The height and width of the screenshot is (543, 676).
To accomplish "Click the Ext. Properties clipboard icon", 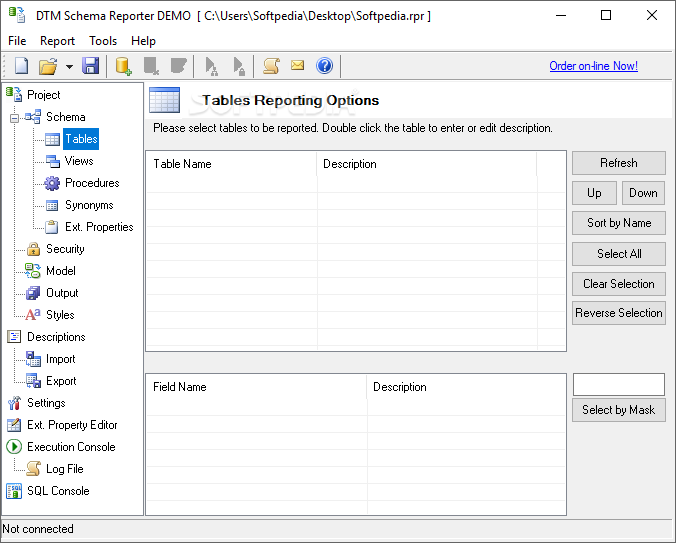I will (x=52, y=227).
